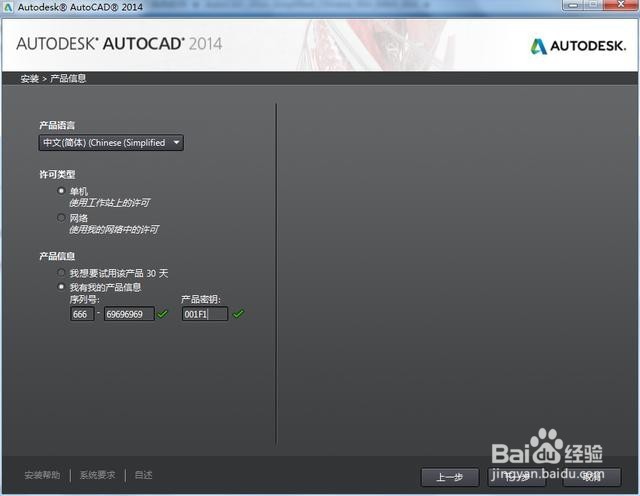Minimize the installer window
The height and width of the screenshot is (496, 640).
tap(573, 5)
